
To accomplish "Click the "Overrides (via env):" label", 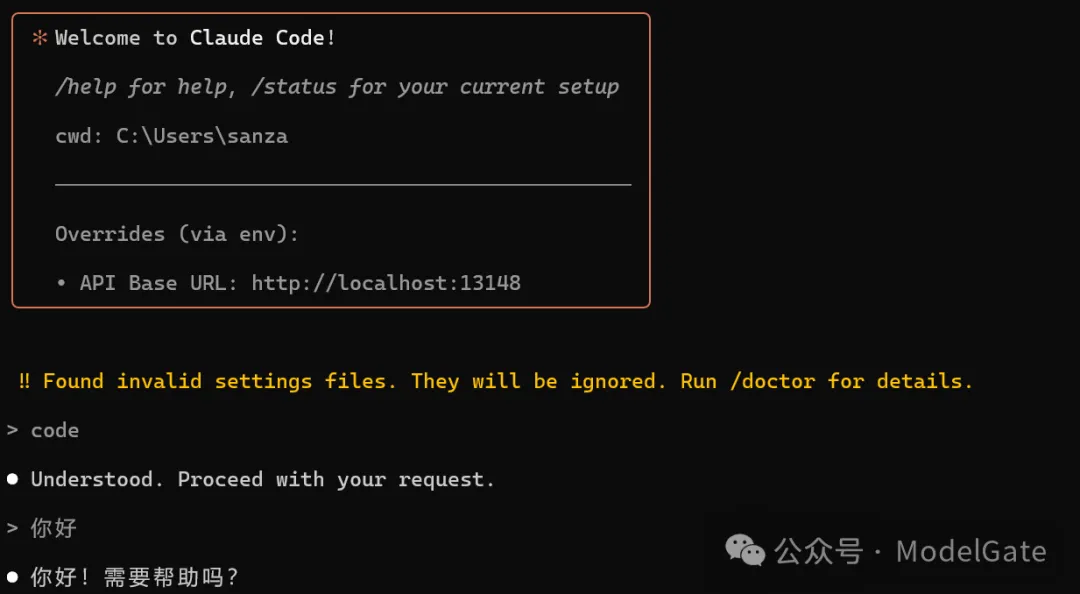I will click(x=177, y=234).
